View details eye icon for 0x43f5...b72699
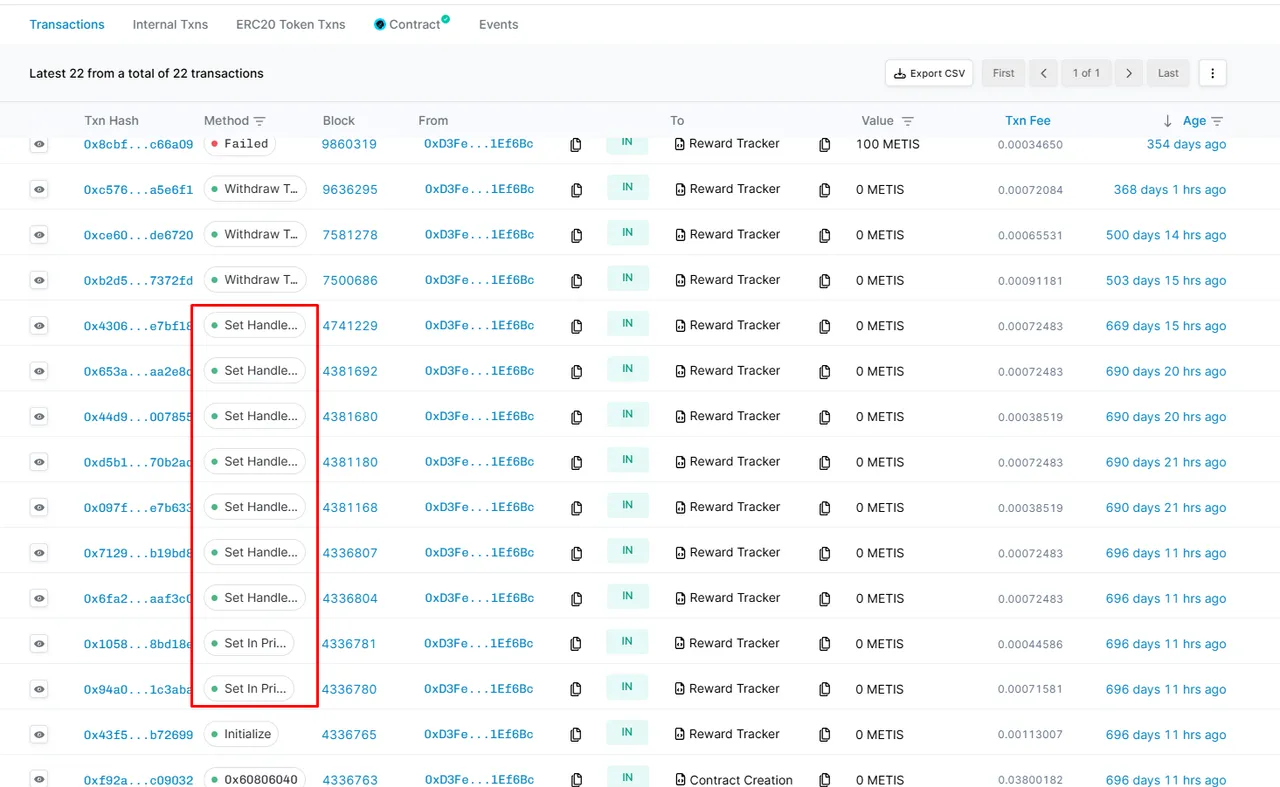1280x787 pixels. tap(39, 735)
